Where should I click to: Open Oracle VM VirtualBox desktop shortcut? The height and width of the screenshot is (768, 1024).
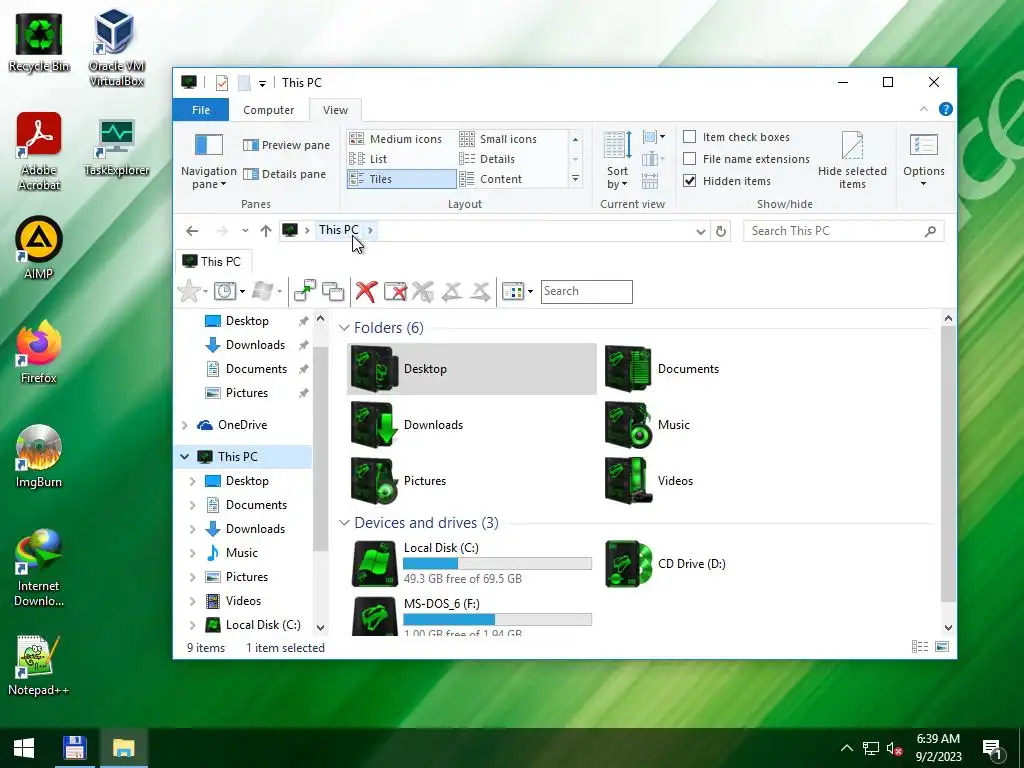[116, 47]
